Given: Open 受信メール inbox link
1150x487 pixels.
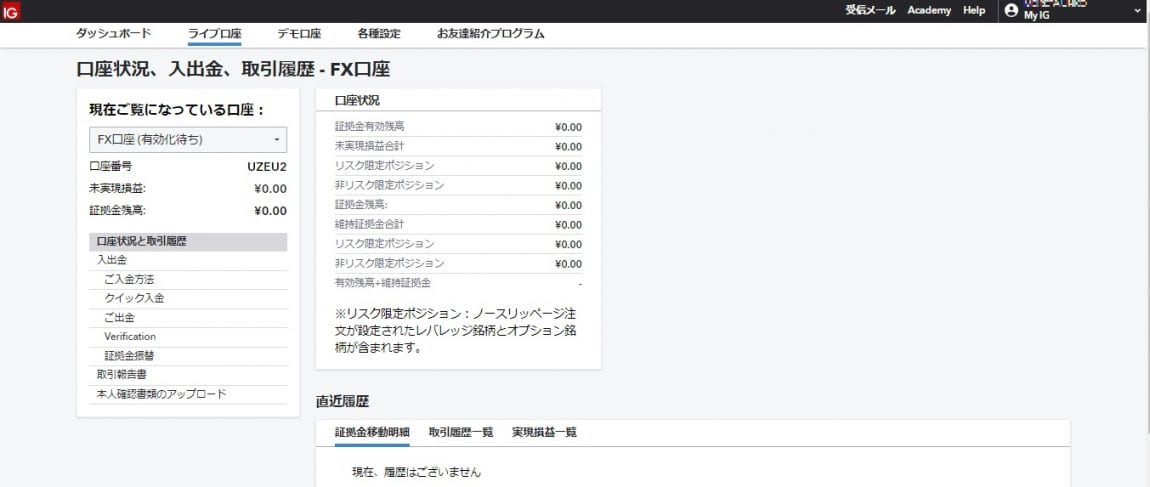Looking at the screenshot, I should (870, 10).
